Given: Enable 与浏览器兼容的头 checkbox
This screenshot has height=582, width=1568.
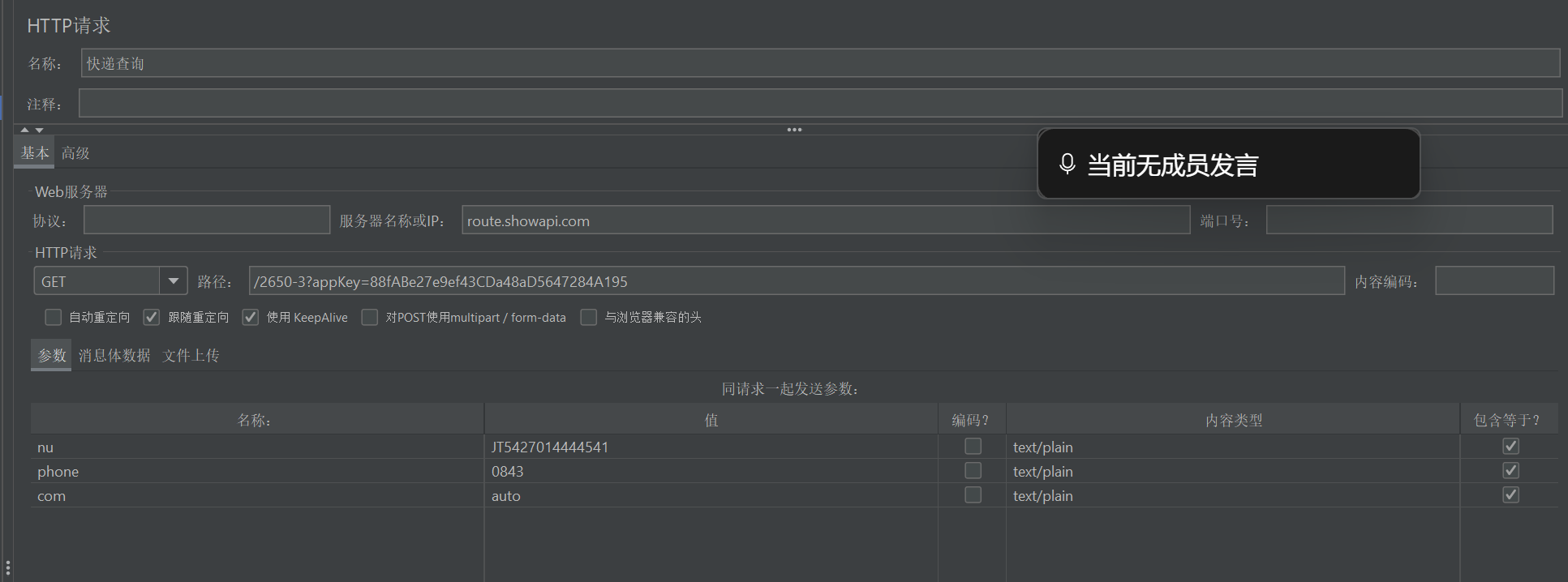Looking at the screenshot, I should coord(589,317).
